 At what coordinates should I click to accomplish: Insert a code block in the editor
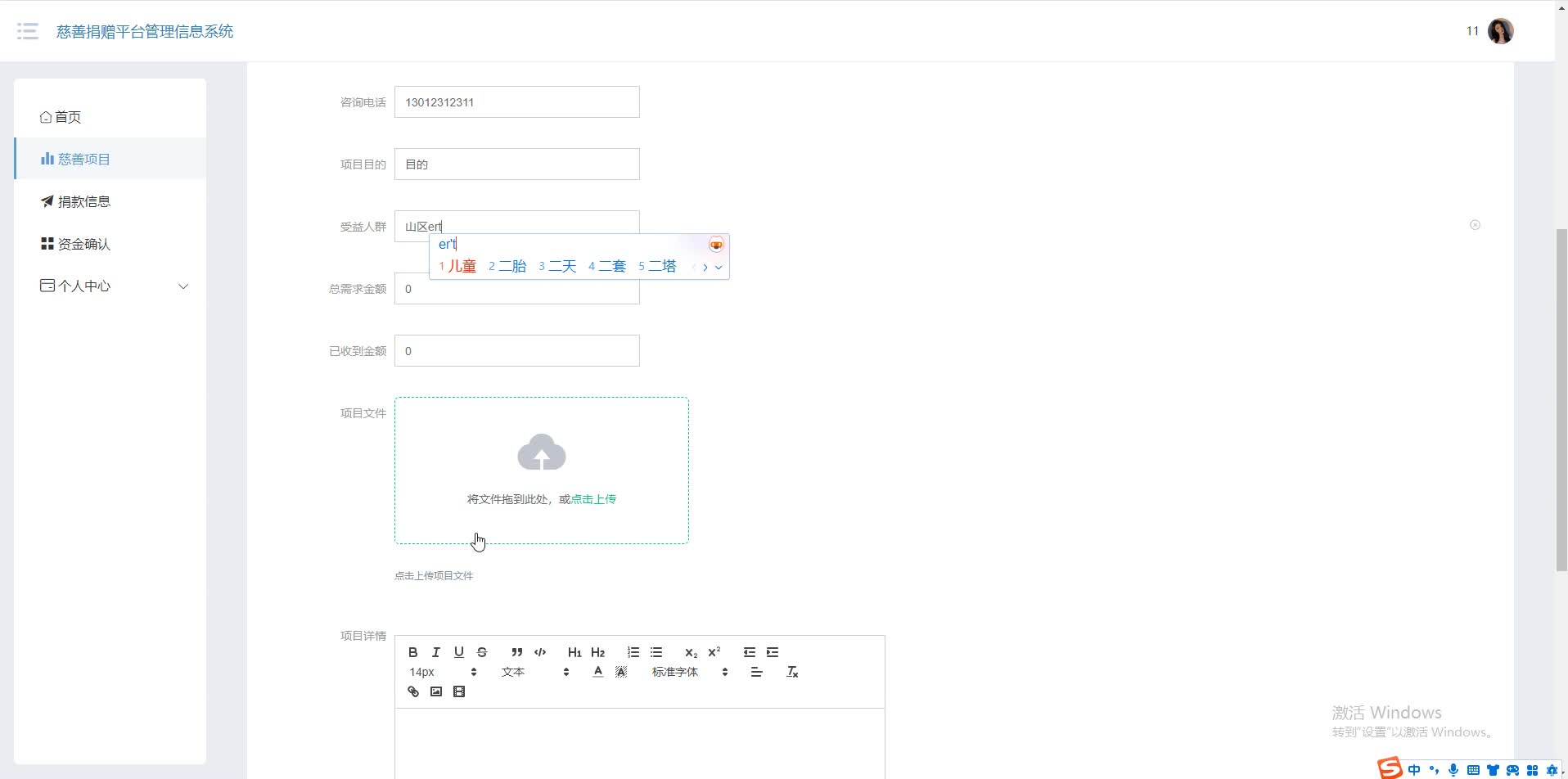point(540,652)
